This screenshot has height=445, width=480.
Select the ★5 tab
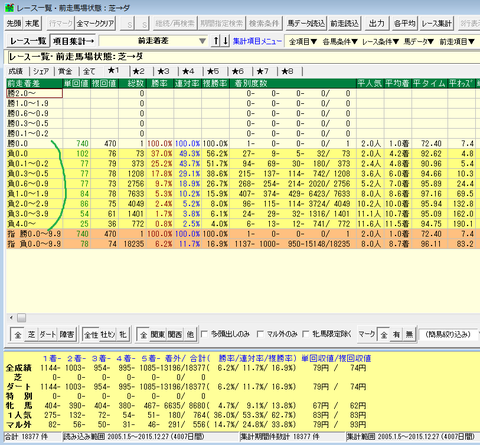coord(213,71)
